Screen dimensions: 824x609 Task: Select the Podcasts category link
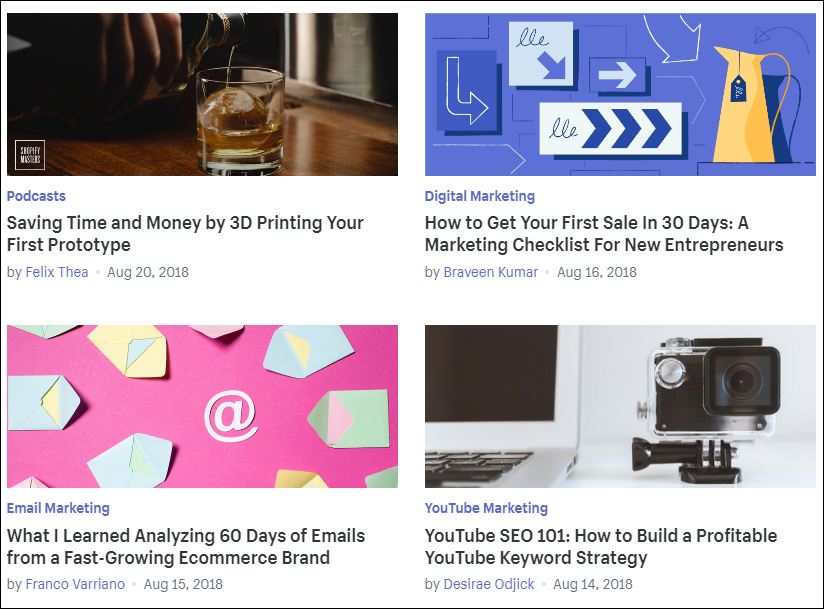coord(36,196)
